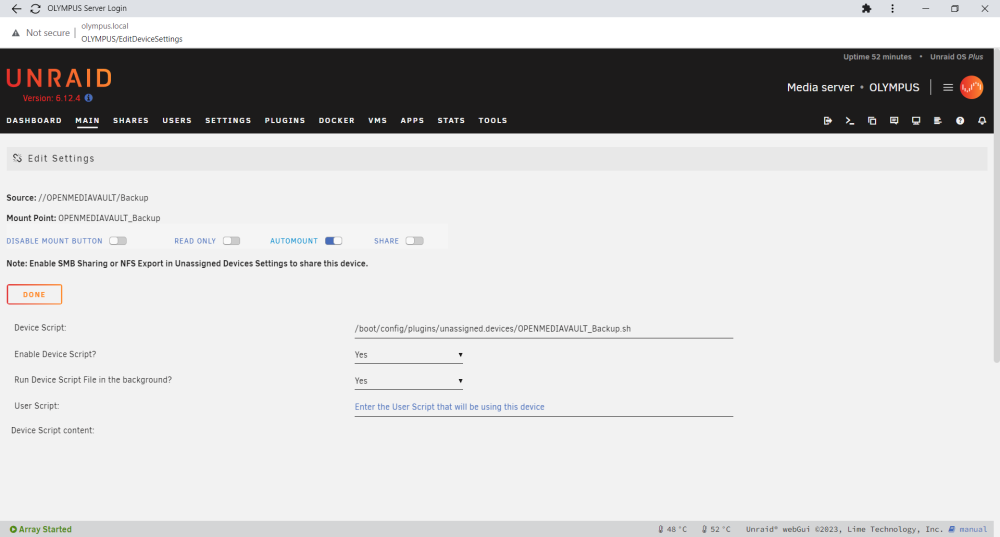The height and width of the screenshot is (537, 1000).
Task: Switch to the Users tab
Action: pos(177,121)
